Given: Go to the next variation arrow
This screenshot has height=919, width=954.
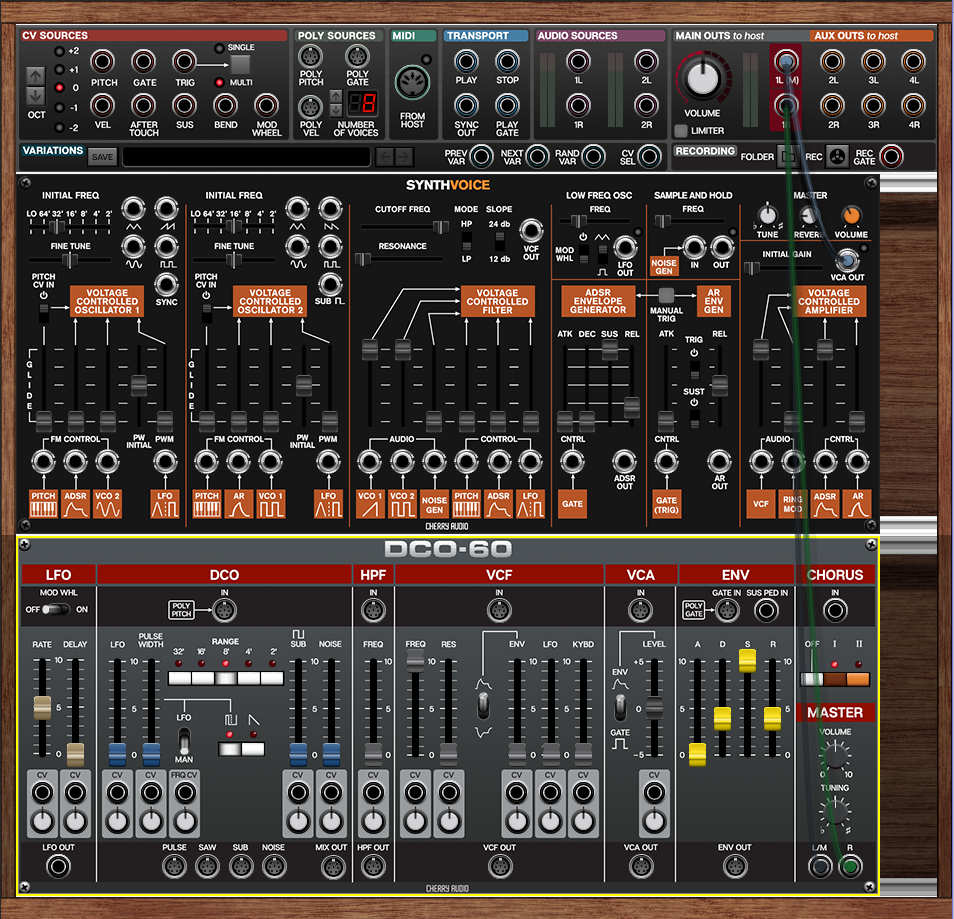Looking at the screenshot, I should click(404, 157).
